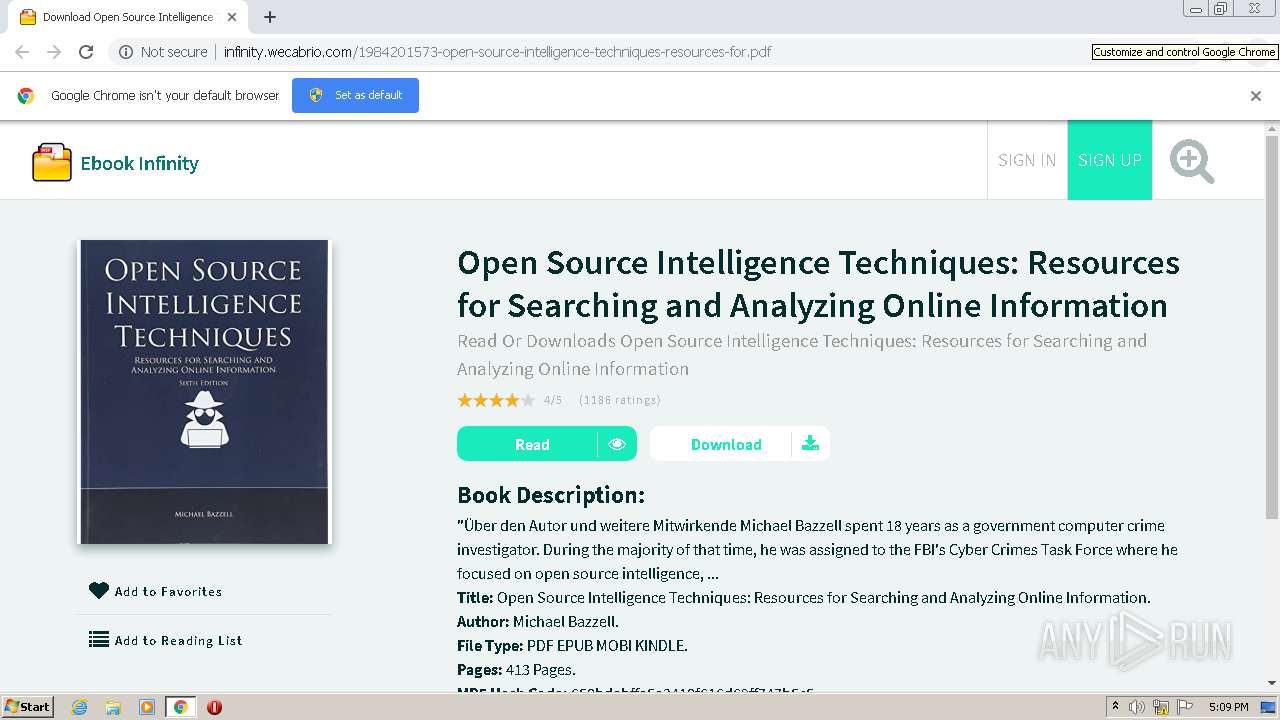The width and height of the screenshot is (1280, 720).
Task: Click the volume speaker tray icon
Action: [x=1137, y=707]
